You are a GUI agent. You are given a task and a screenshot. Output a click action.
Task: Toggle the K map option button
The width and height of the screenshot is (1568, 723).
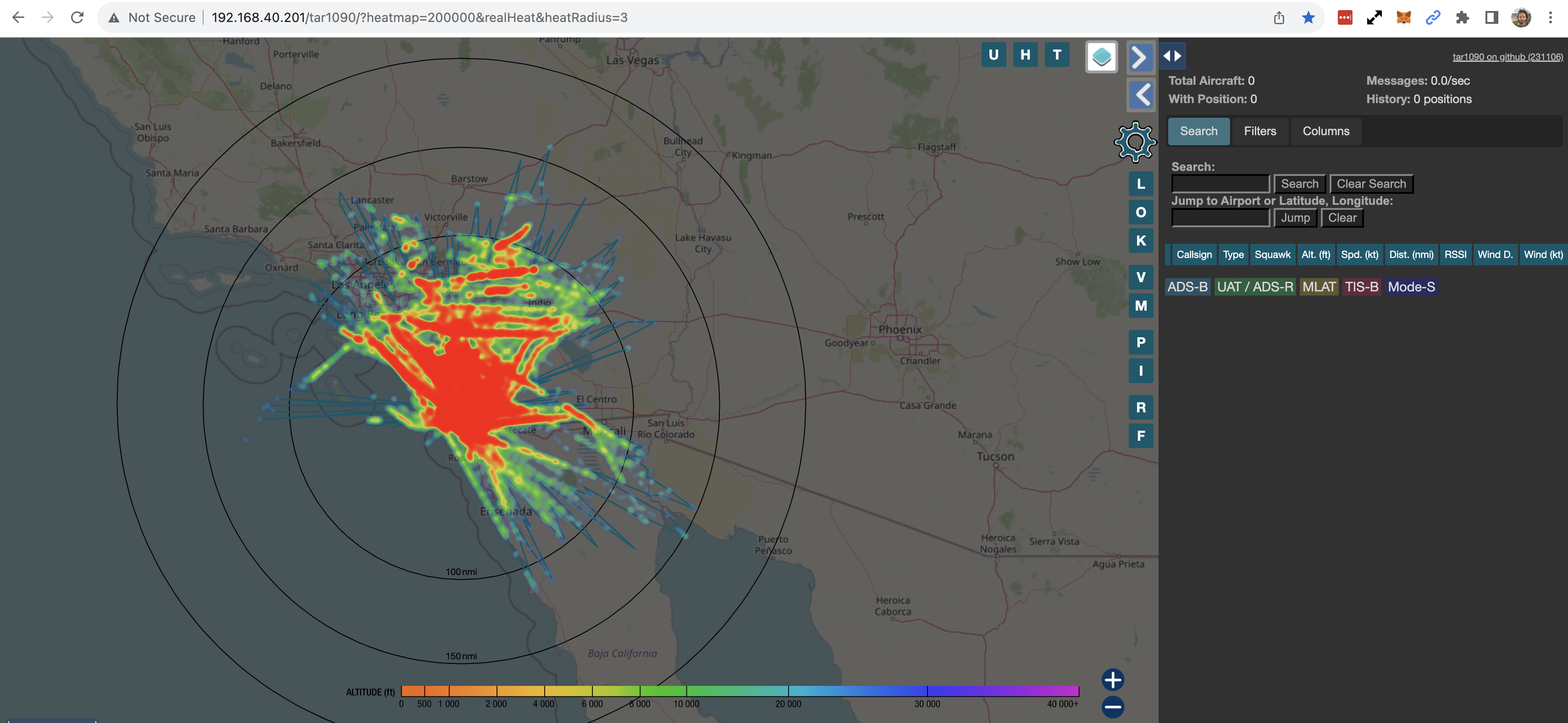pyautogui.click(x=1141, y=241)
